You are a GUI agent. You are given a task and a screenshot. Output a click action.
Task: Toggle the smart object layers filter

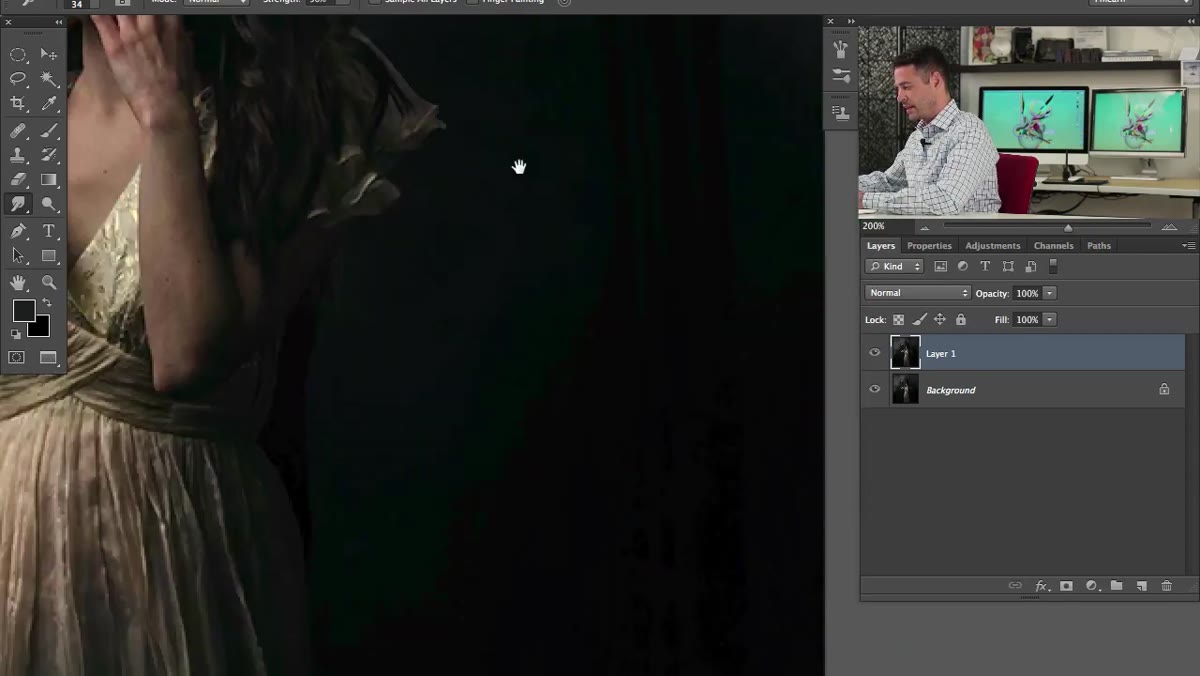(1030, 267)
